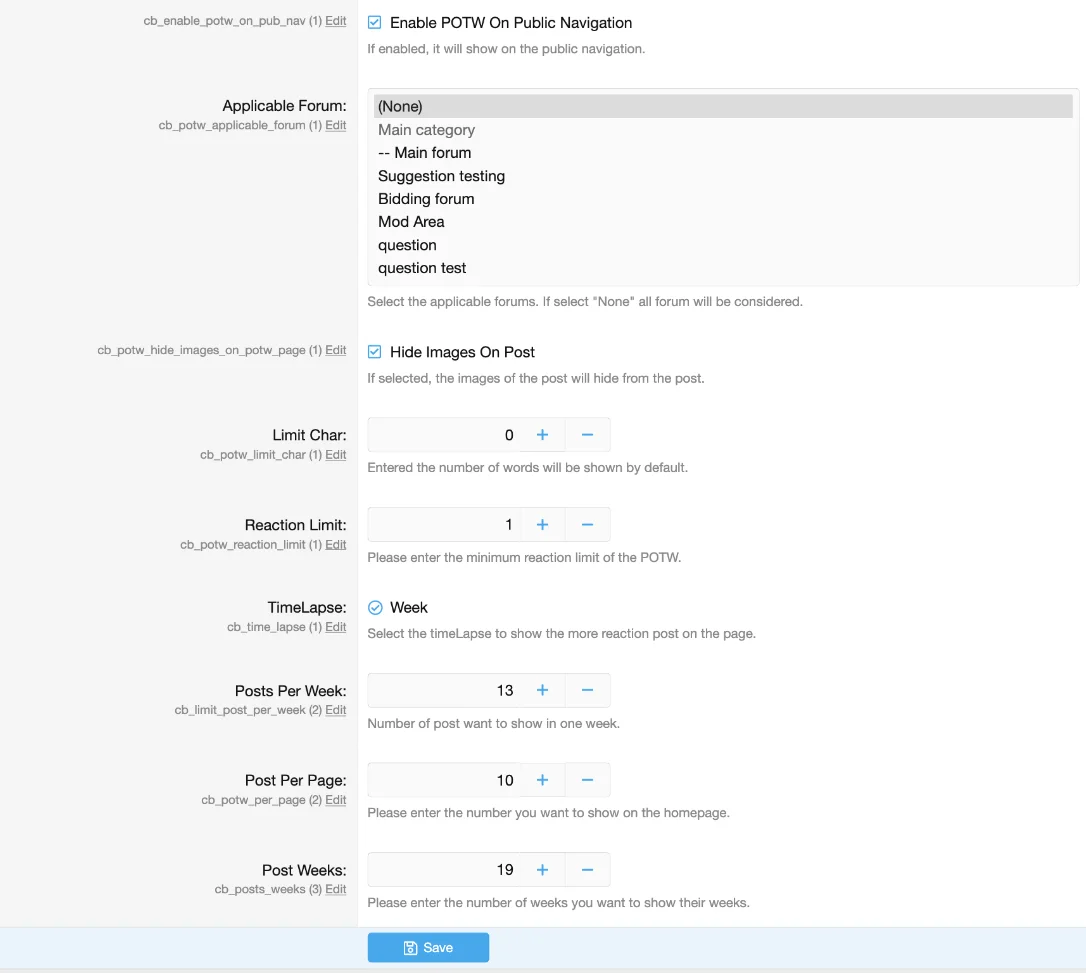Select Mod Area forum option
This screenshot has height=973, width=1086.
[411, 222]
